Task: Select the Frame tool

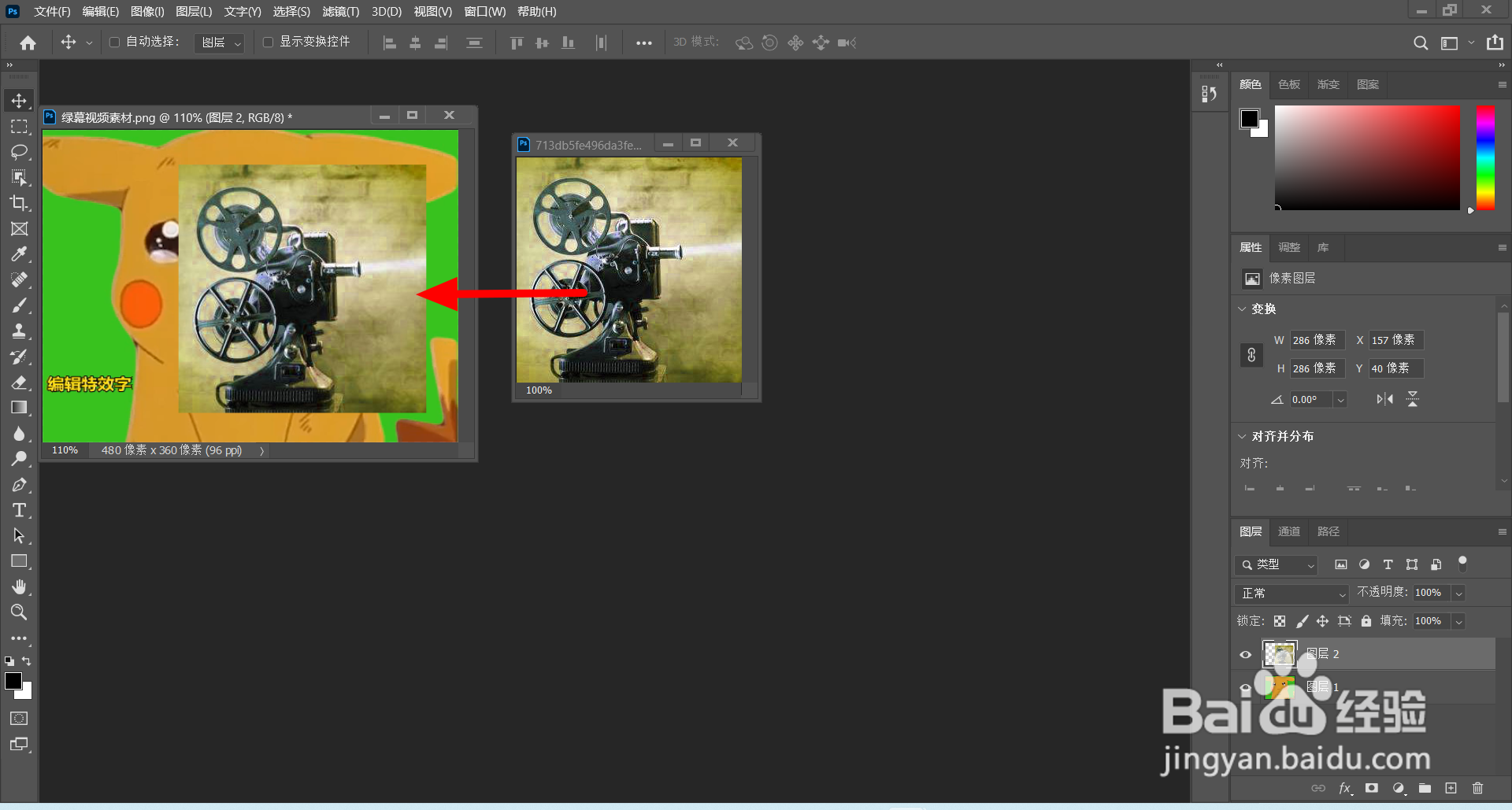Action: pyautogui.click(x=19, y=229)
